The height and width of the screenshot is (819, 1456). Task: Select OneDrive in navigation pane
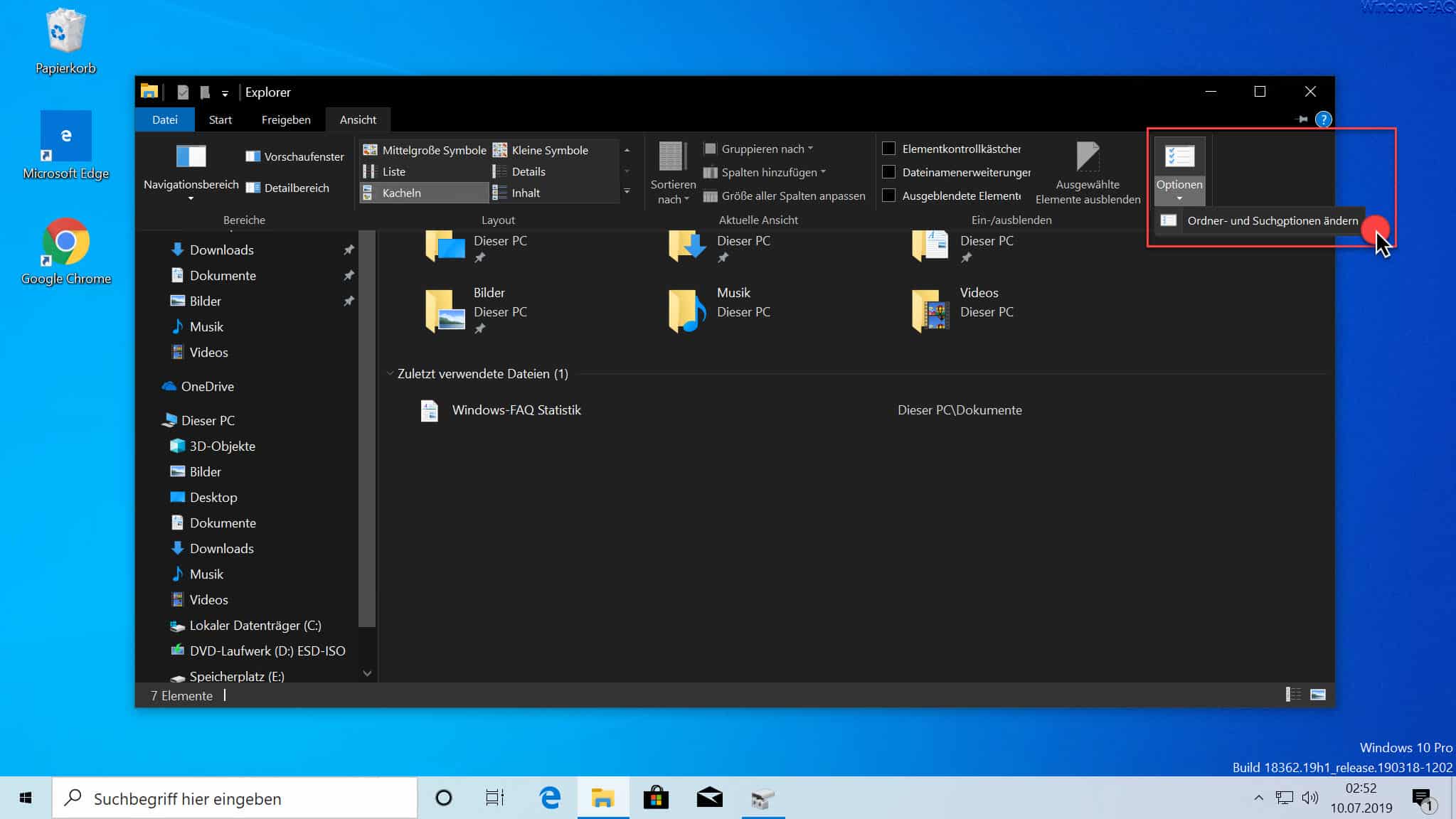tap(207, 386)
